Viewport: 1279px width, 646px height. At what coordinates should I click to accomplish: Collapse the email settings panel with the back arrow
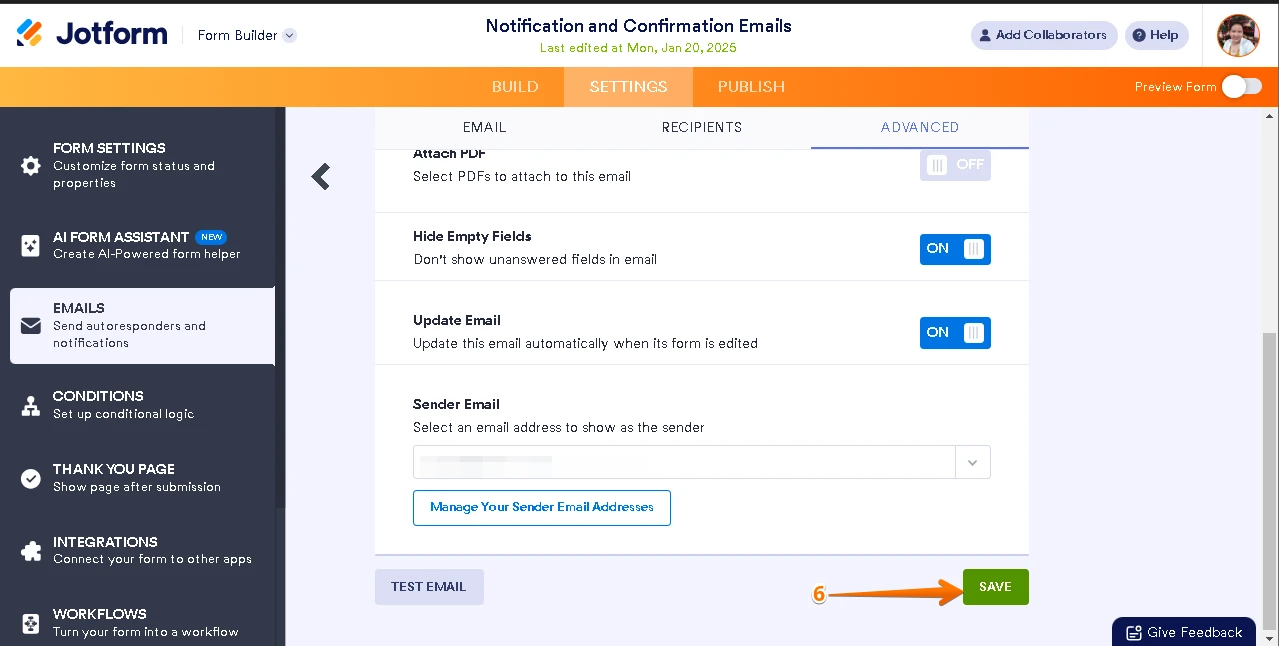coord(320,176)
